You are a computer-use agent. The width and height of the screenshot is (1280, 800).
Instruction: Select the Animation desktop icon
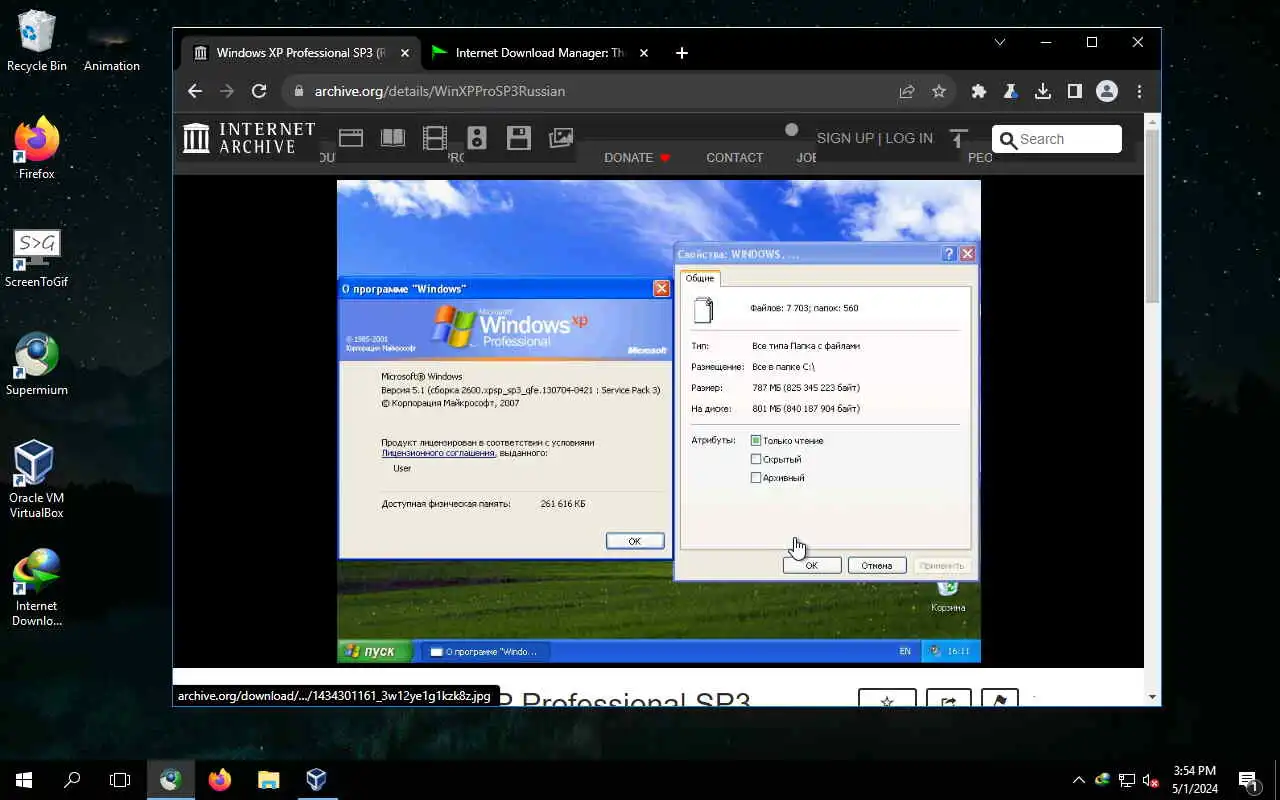[x=112, y=41]
